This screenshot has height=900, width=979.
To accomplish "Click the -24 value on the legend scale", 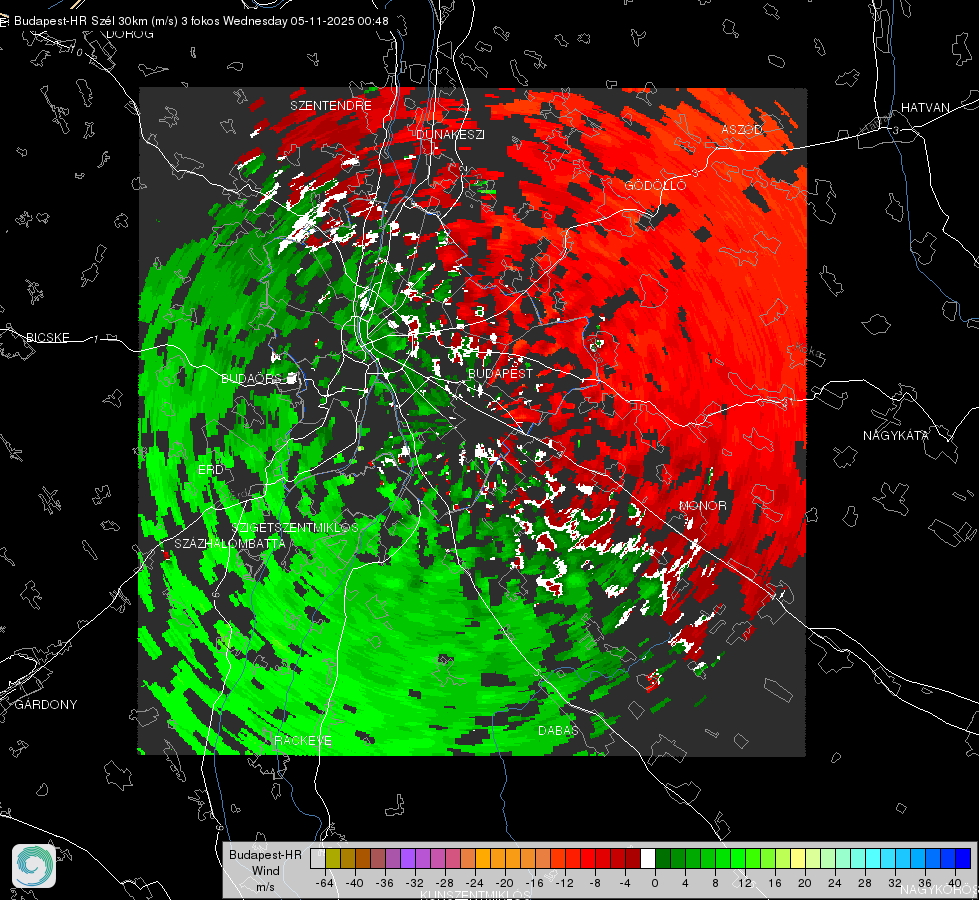I will point(475,883).
